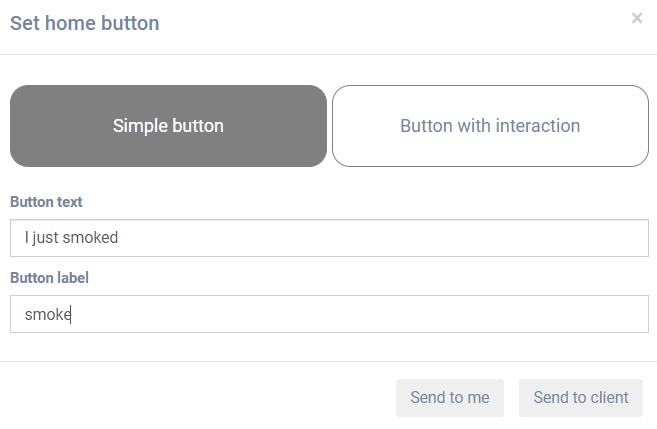This screenshot has height=429, width=657.
Task: Click the 'Button label' field label
Action: [x=49, y=278]
